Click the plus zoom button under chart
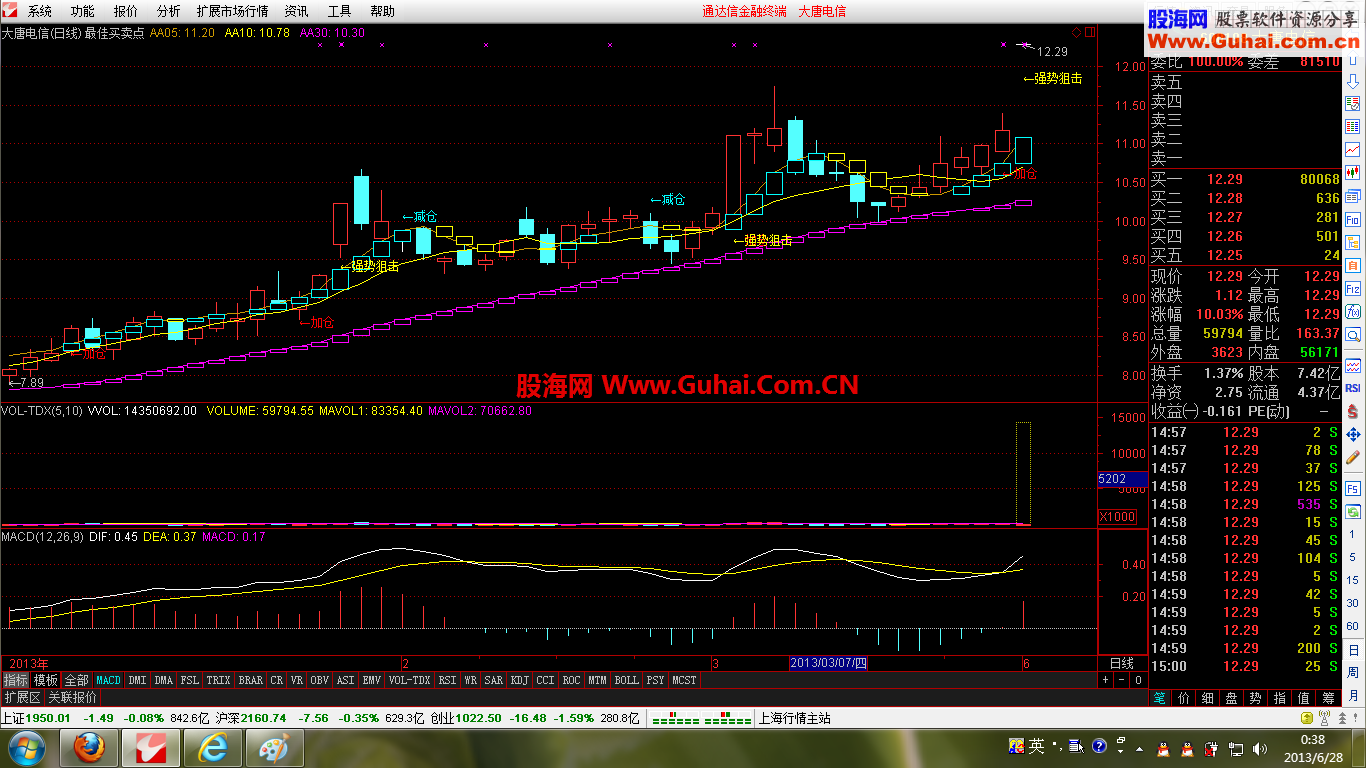1366x768 pixels. [1106, 680]
